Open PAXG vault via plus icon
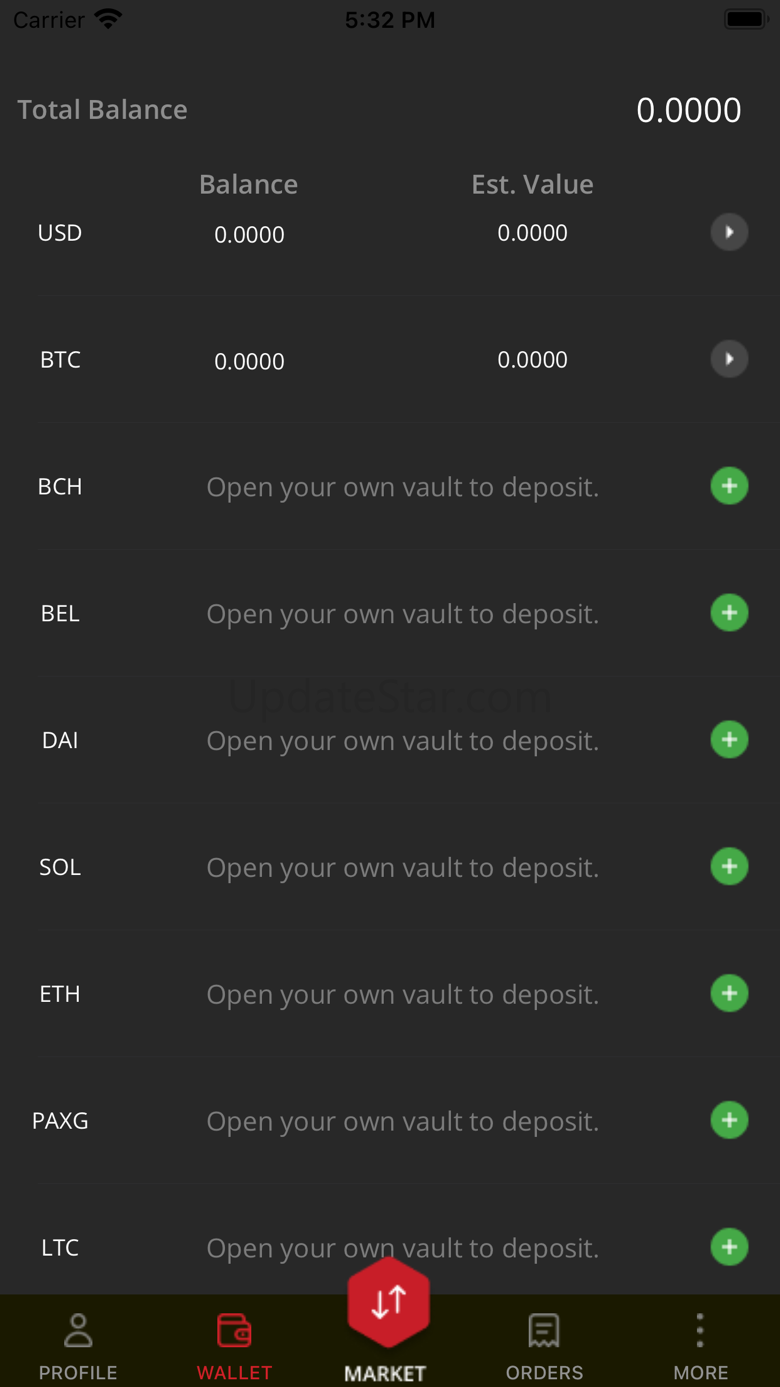 point(729,1120)
